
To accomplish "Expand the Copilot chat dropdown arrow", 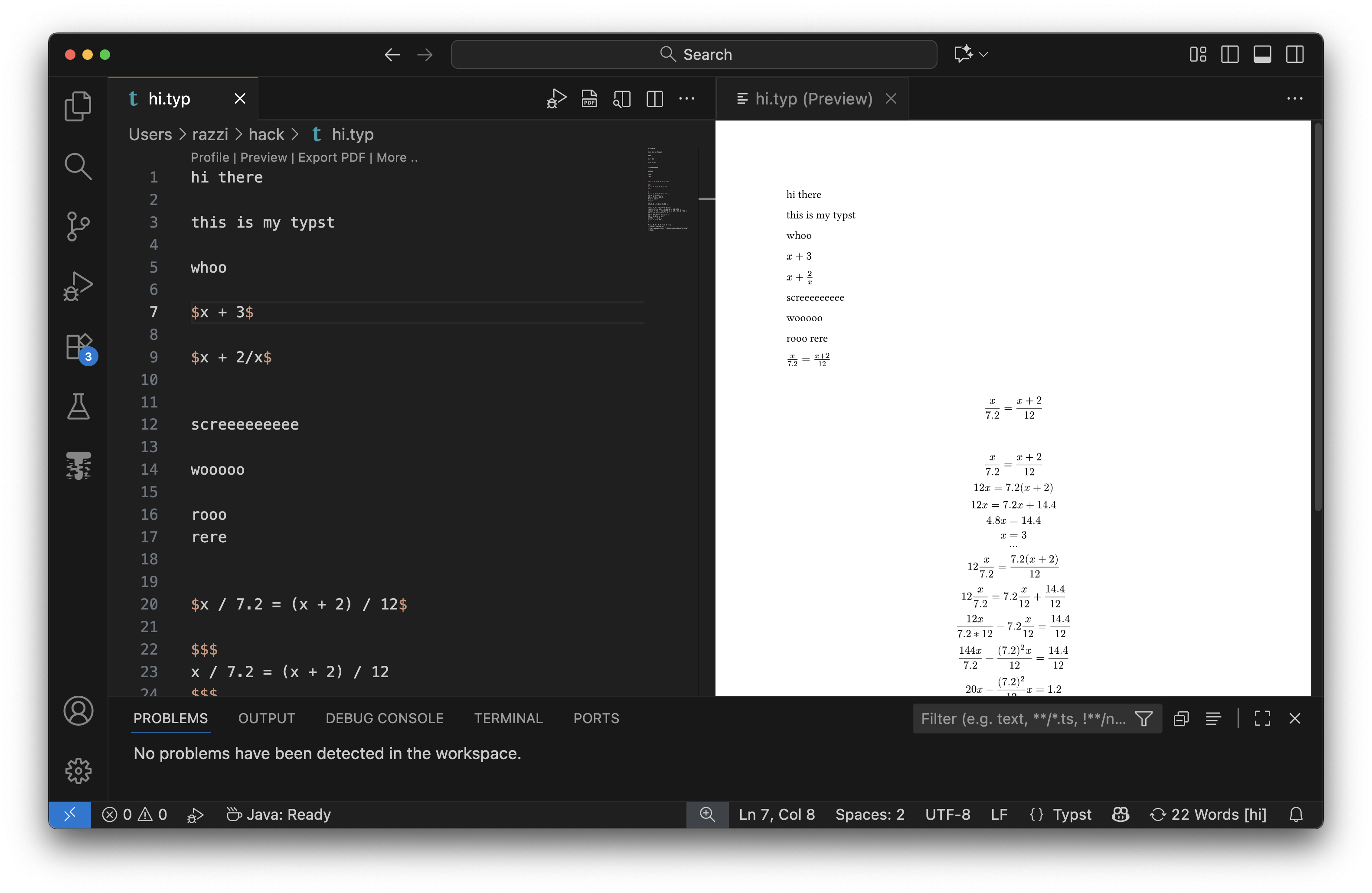I will click(x=983, y=55).
